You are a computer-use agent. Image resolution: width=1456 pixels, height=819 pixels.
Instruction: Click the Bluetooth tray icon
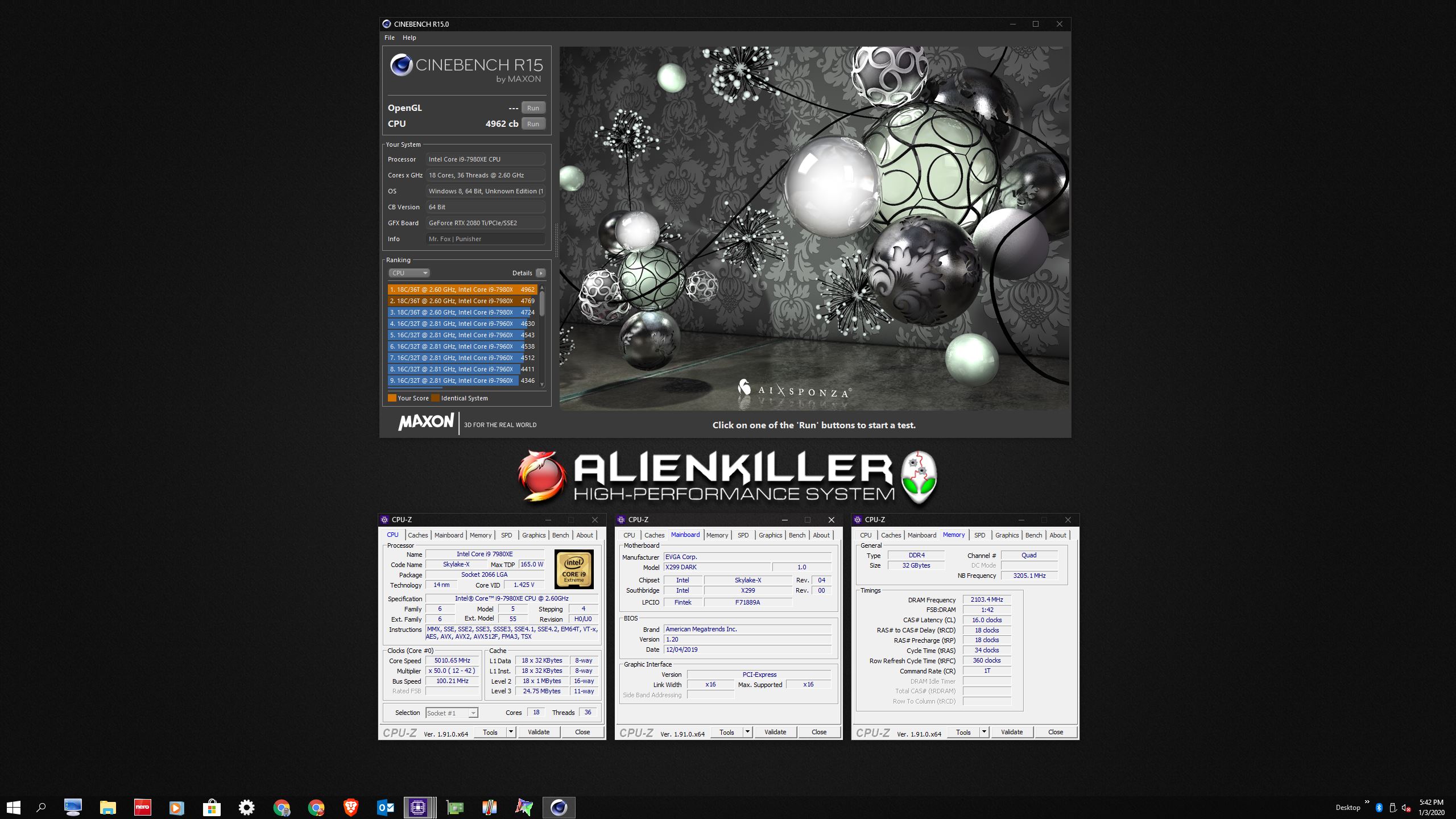click(x=1379, y=808)
